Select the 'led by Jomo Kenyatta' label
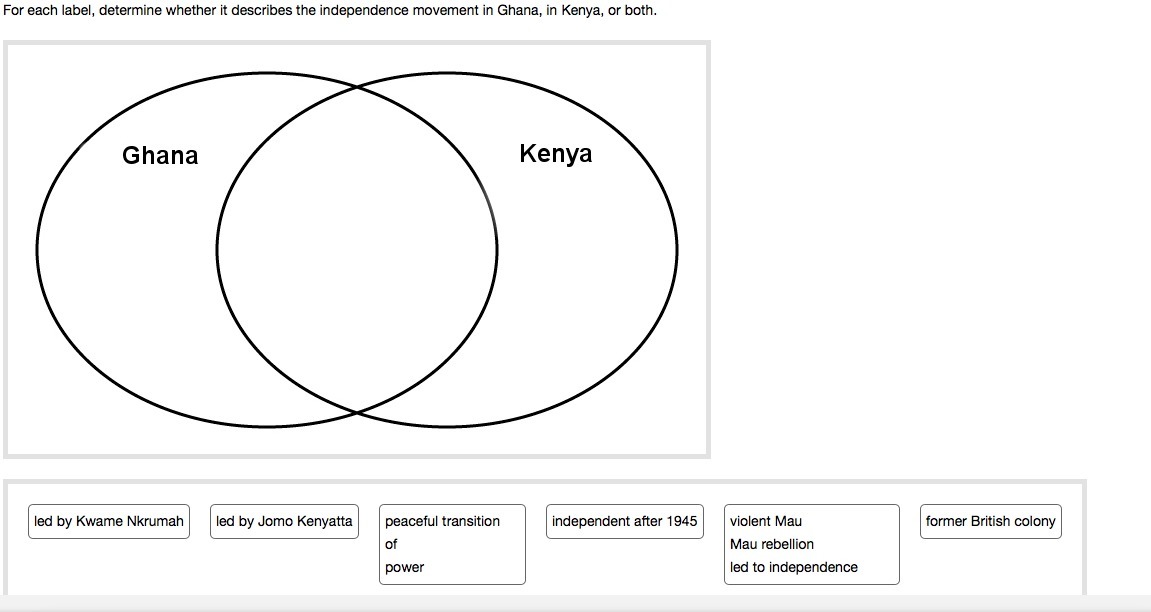The image size is (1151, 612). click(284, 521)
